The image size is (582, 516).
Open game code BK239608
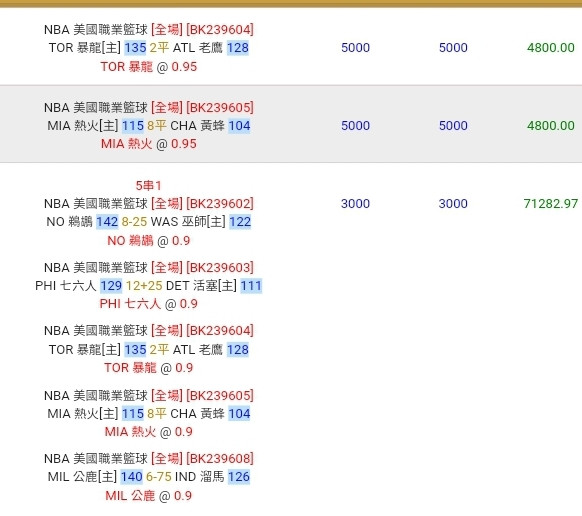(x=220, y=458)
